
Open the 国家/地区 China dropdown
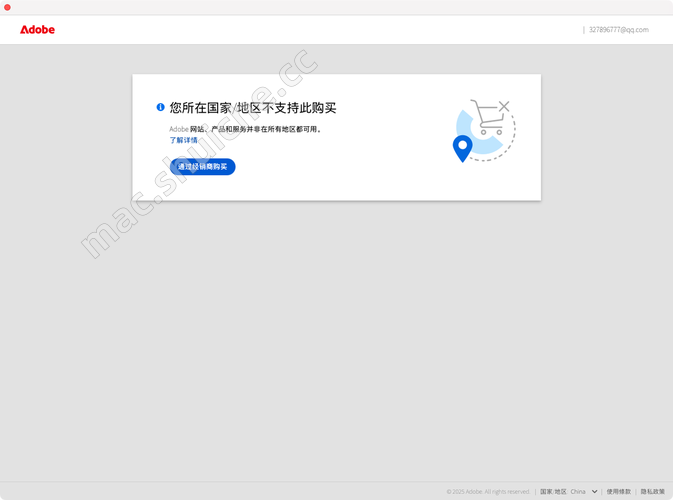tap(569, 491)
